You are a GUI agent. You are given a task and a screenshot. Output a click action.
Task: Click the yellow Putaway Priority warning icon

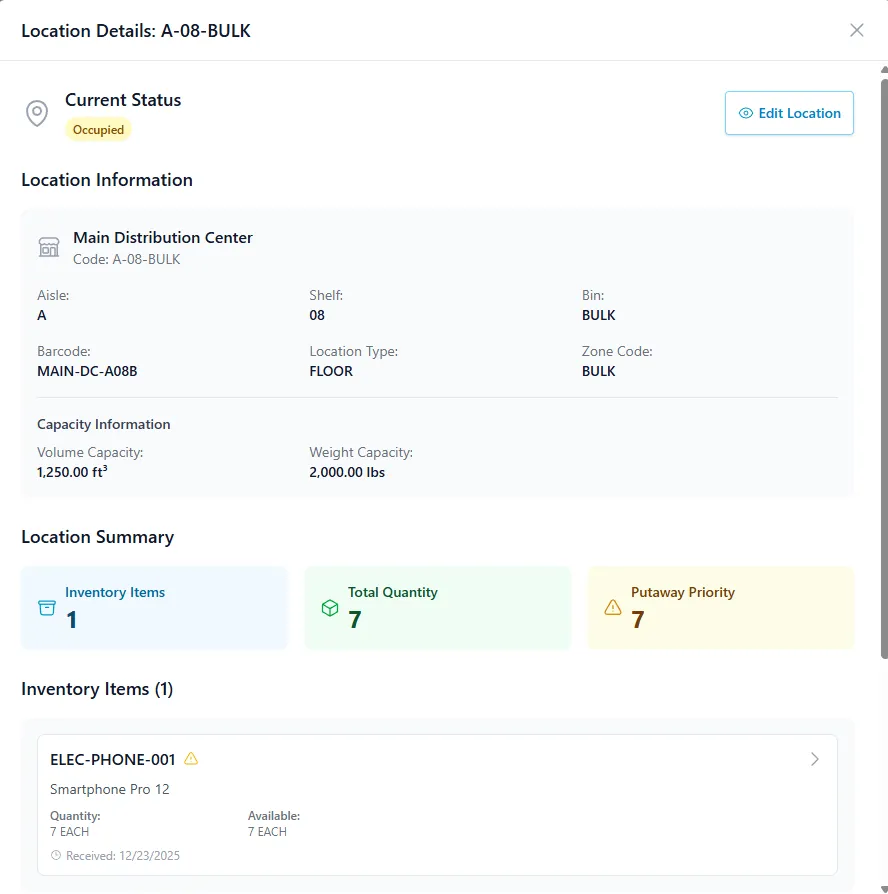613,607
